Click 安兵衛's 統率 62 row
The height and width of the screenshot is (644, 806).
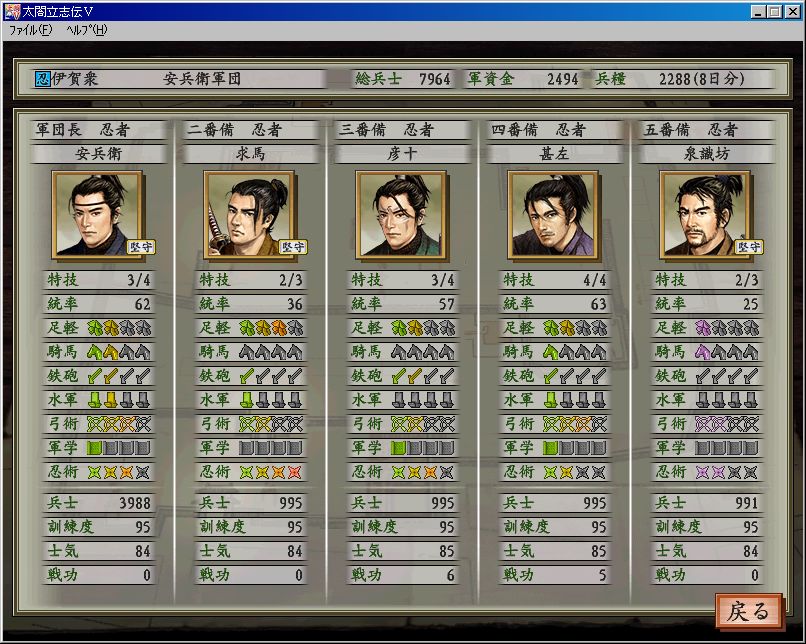98,304
